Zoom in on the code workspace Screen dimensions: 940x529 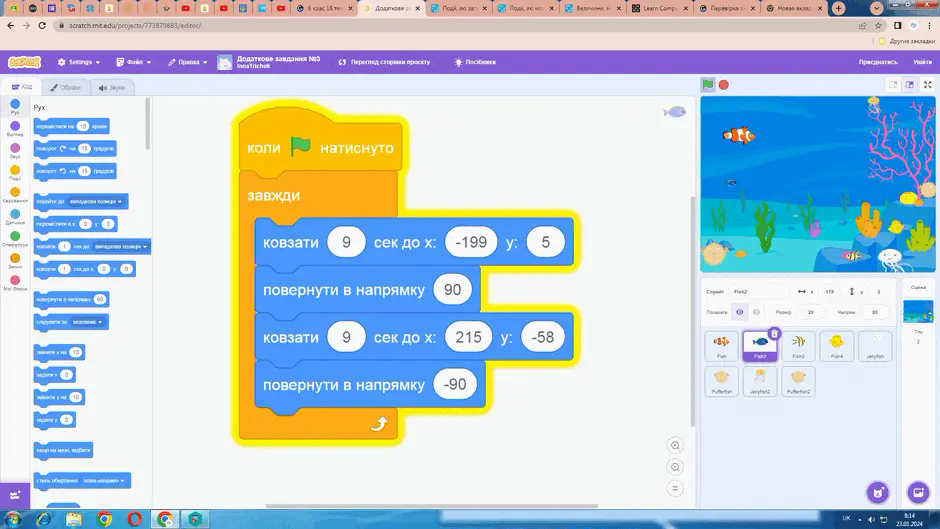(675, 446)
